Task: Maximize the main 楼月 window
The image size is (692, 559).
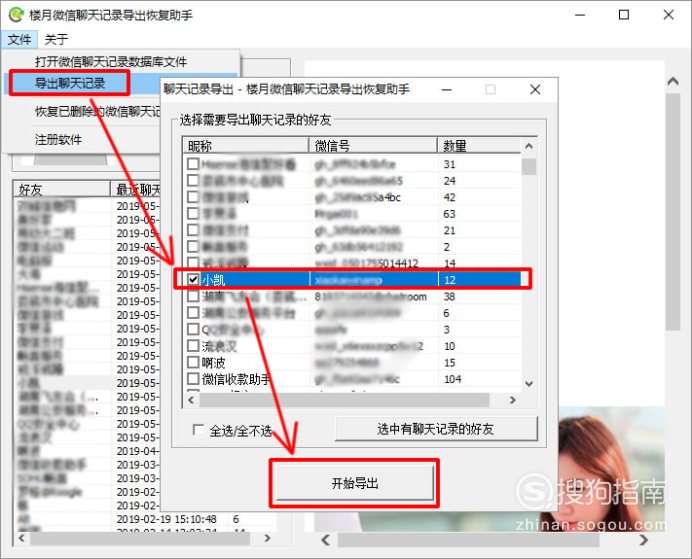Action: 624,15
